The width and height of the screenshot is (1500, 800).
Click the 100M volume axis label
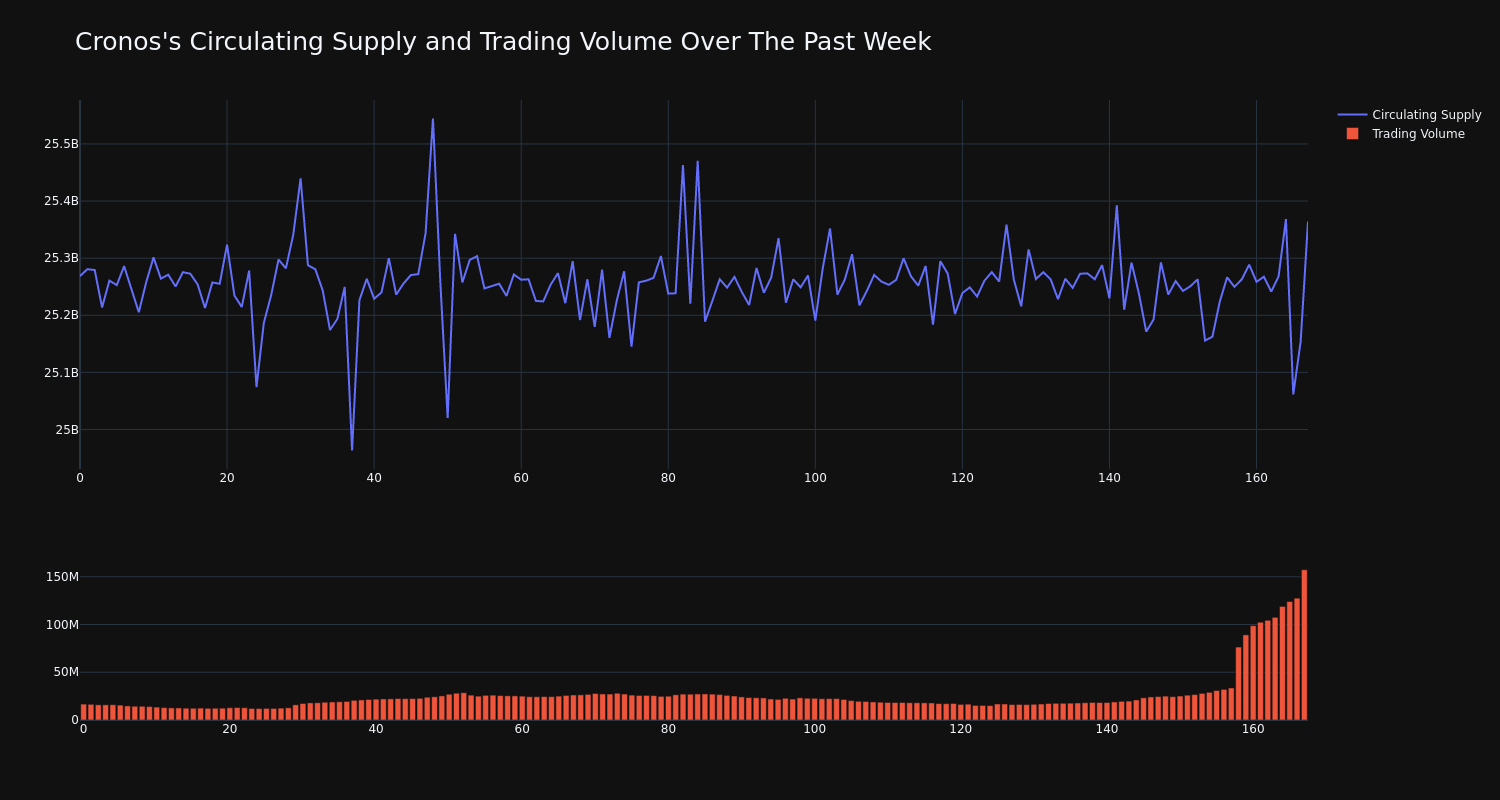click(x=62, y=625)
